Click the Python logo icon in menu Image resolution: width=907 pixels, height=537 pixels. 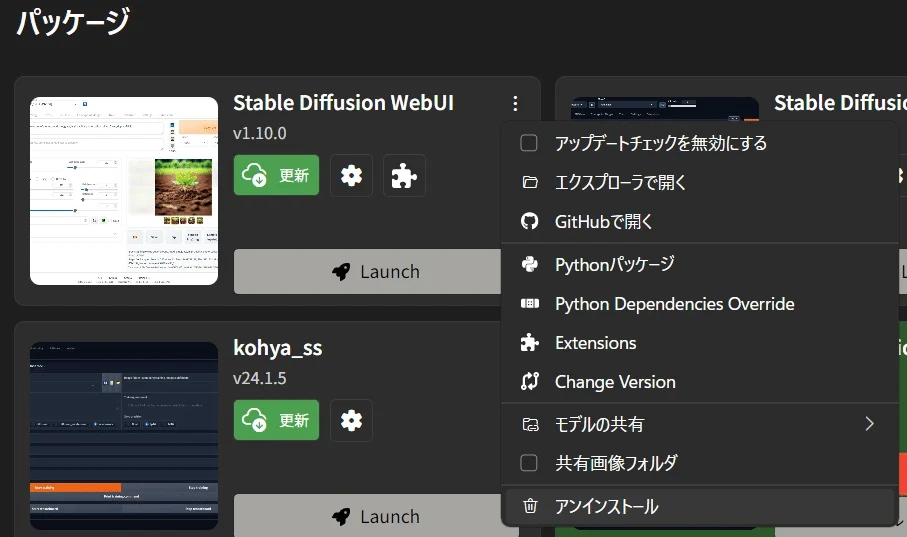(530, 264)
